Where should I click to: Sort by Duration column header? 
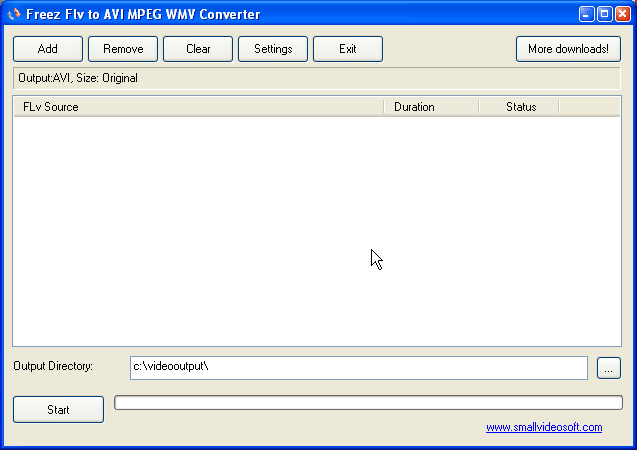pos(431,107)
